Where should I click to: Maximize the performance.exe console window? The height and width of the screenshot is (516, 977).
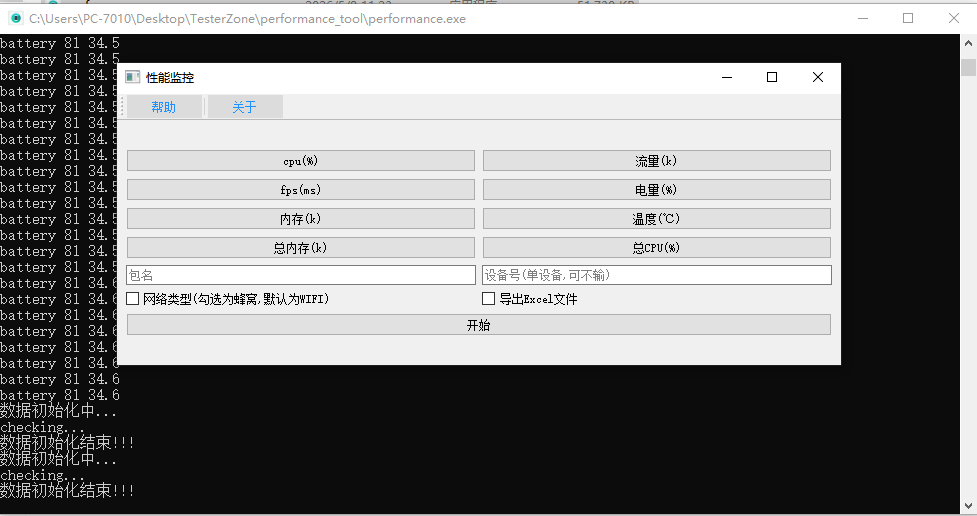(908, 18)
